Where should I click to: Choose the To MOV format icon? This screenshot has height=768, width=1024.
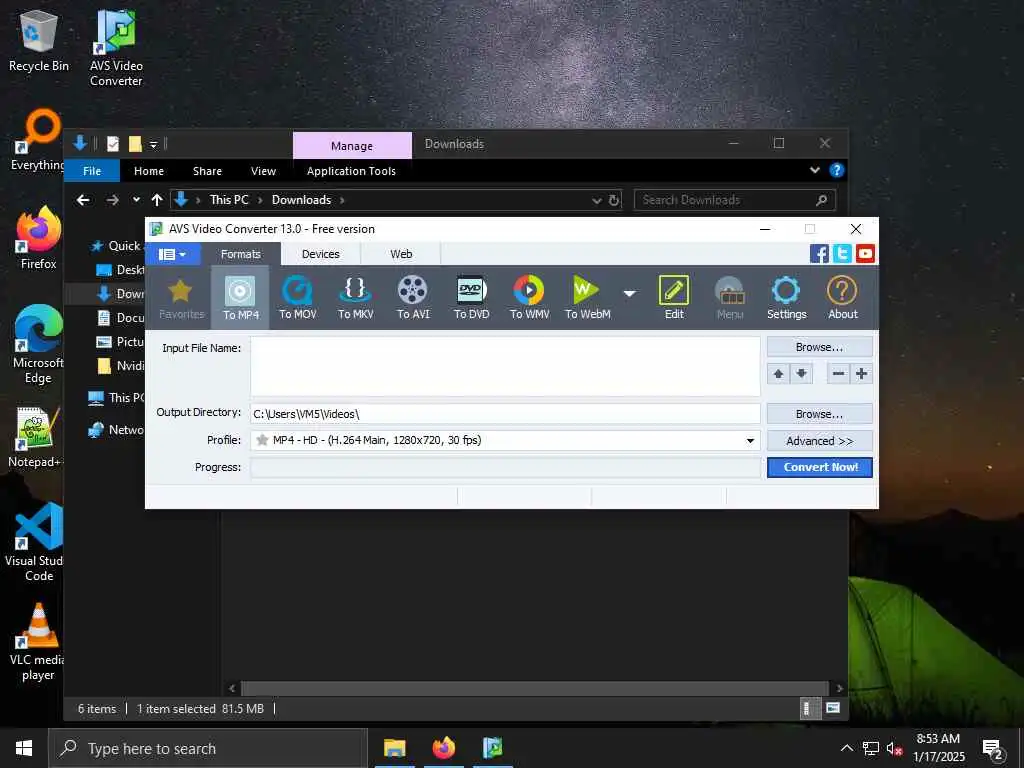coord(298,298)
